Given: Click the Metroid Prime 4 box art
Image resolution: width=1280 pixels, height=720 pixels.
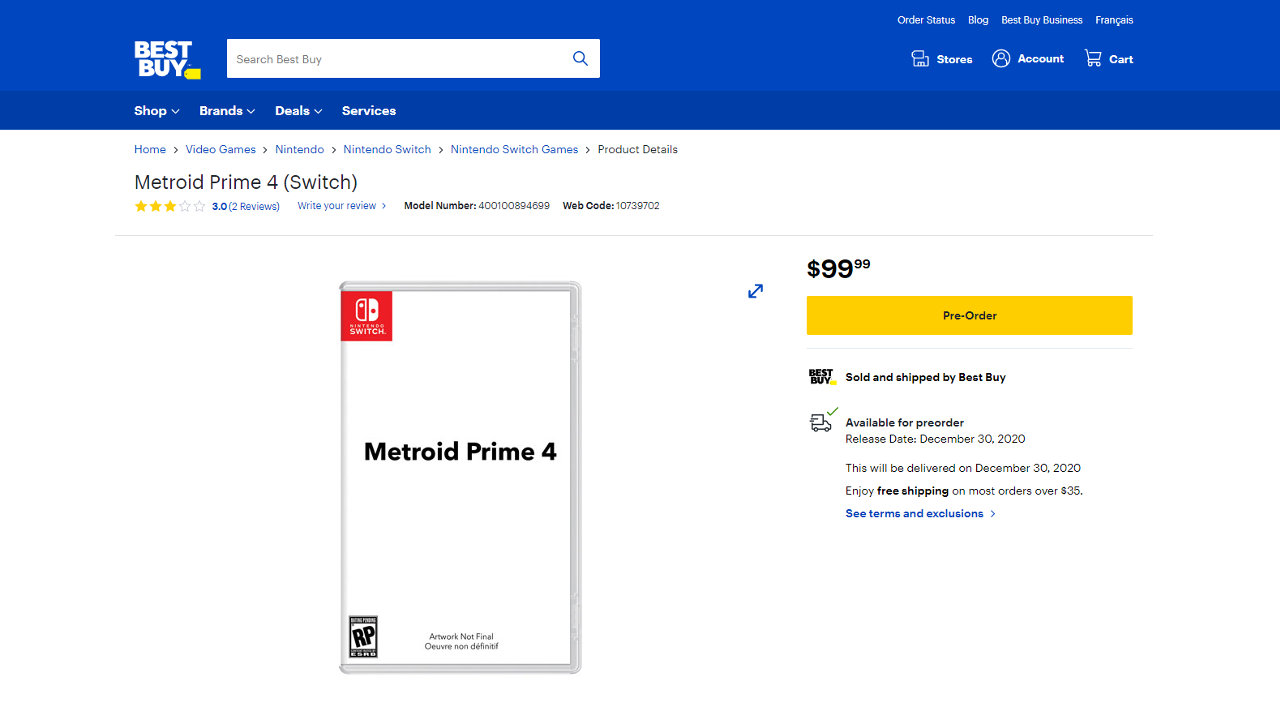Looking at the screenshot, I should [460, 478].
